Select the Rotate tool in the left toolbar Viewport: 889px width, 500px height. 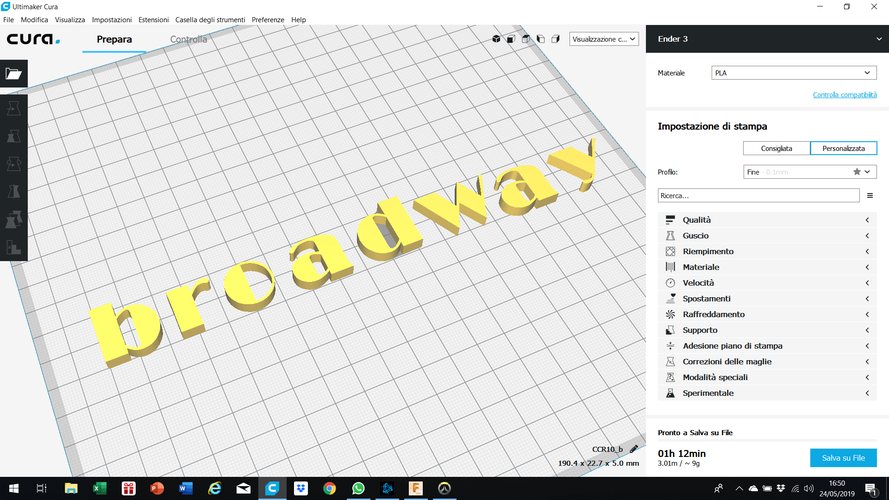[x=14, y=164]
